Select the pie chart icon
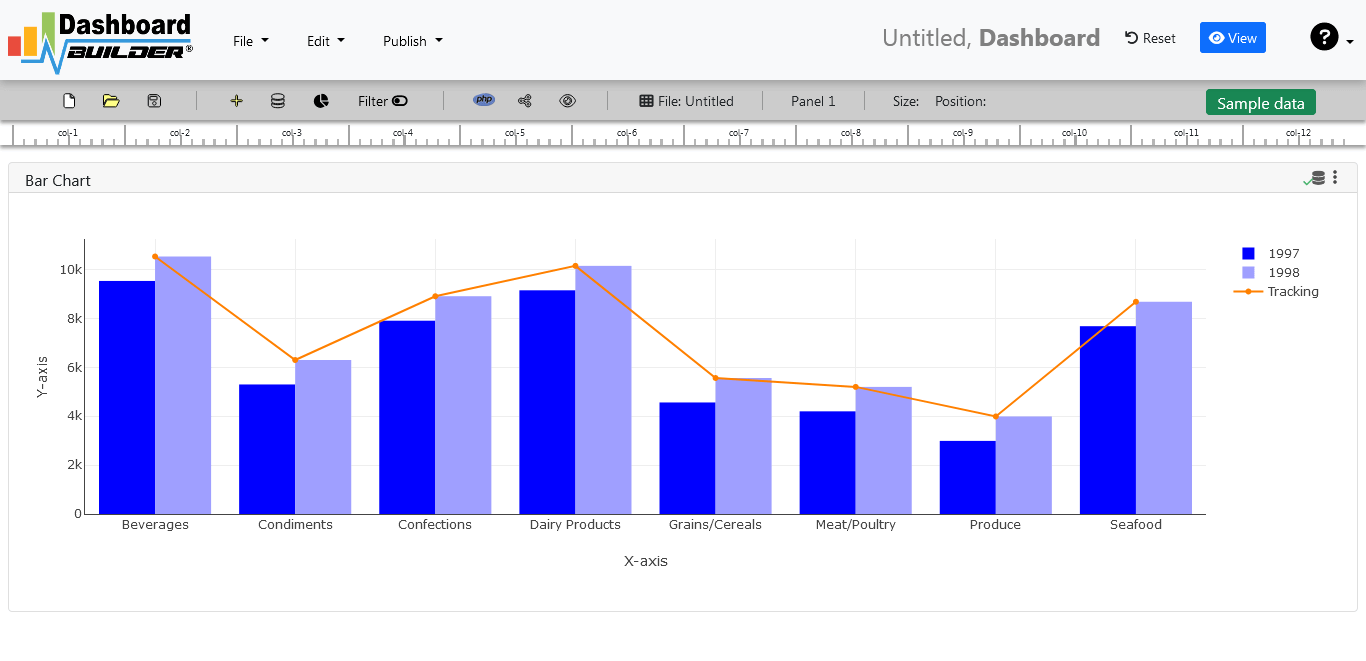Viewport: 1366px width, 661px height. click(320, 100)
